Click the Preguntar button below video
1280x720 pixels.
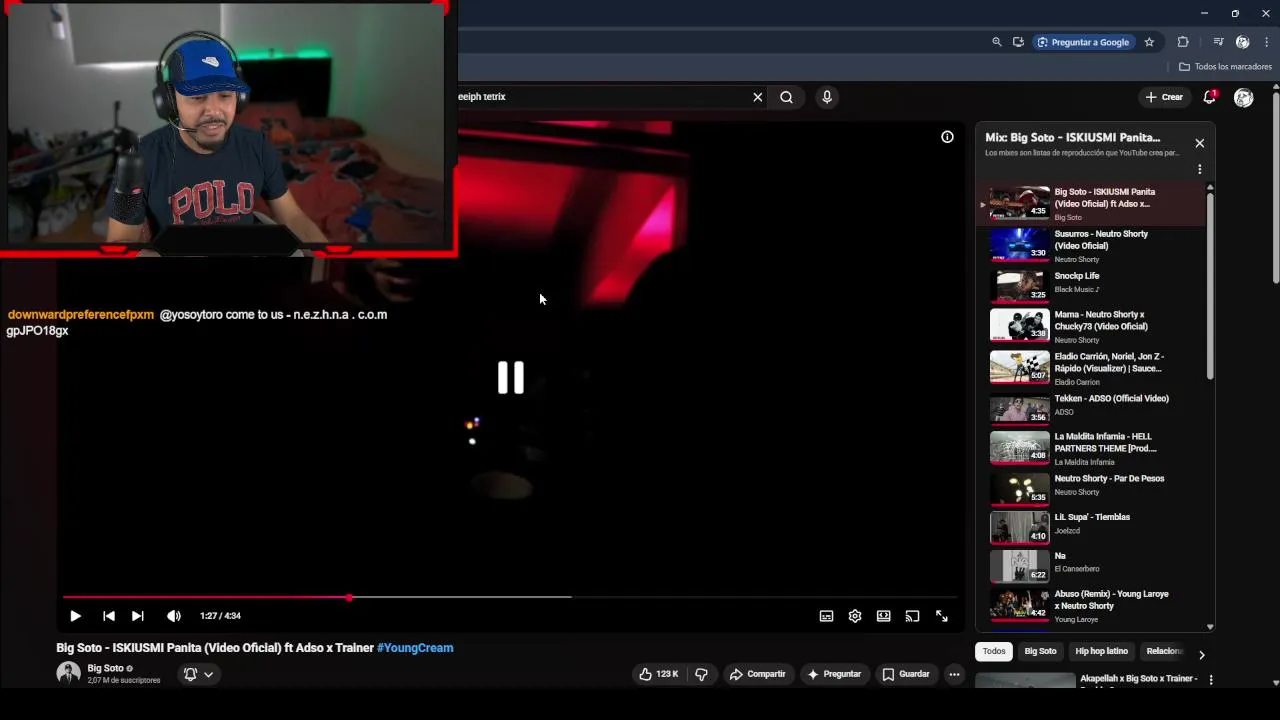point(834,674)
